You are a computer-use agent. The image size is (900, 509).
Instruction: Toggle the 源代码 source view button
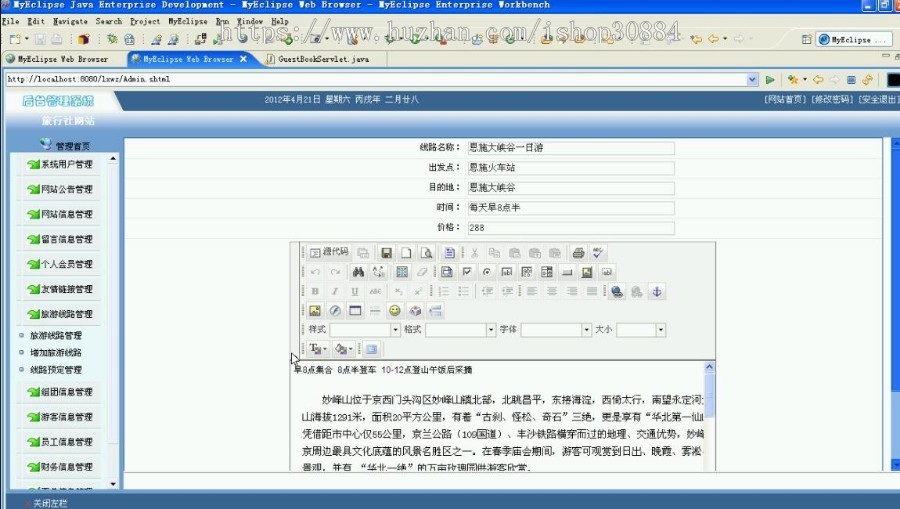click(329, 252)
